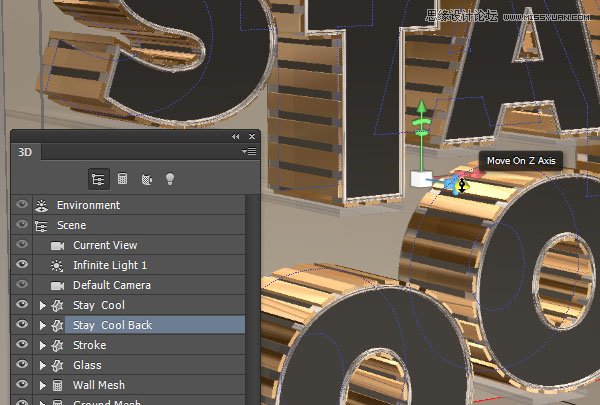Select the 3D panel tab
This screenshot has height=405, width=600.
point(25,152)
